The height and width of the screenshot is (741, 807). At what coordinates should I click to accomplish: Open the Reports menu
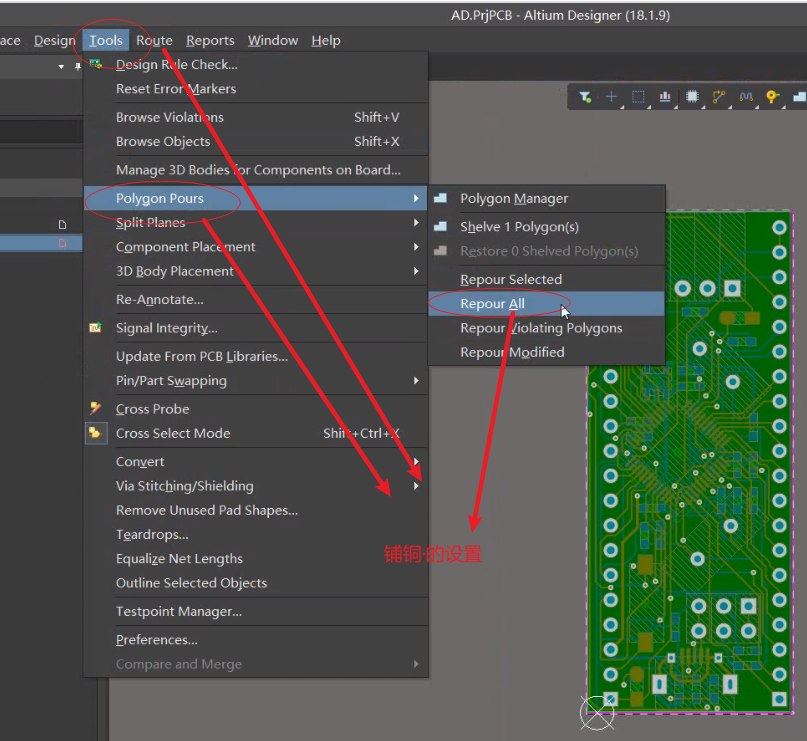pos(210,40)
